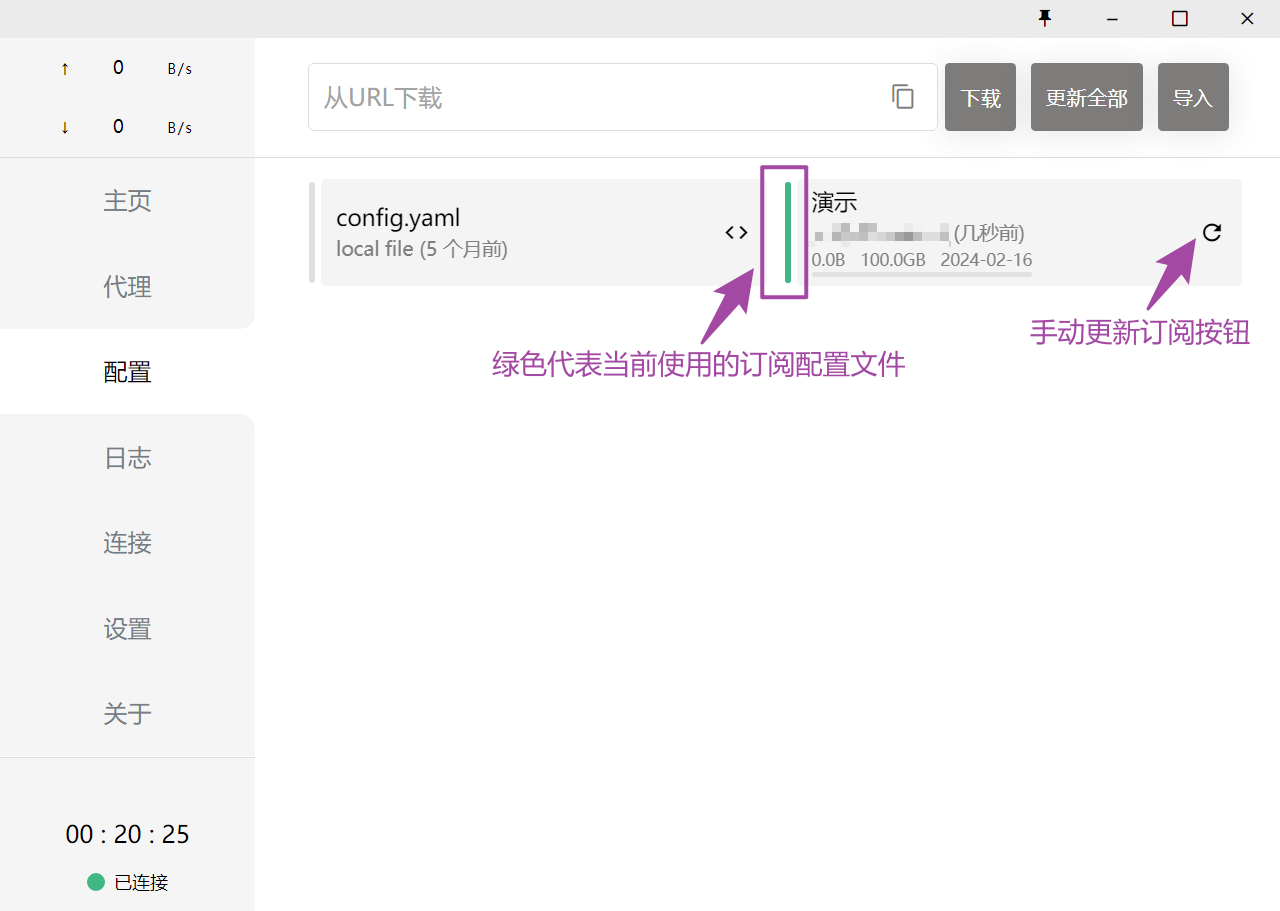Open the 关于 about tab

(127, 714)
